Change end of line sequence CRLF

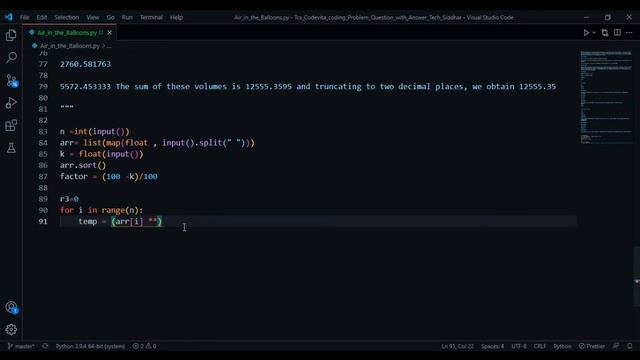pos(540,346)
